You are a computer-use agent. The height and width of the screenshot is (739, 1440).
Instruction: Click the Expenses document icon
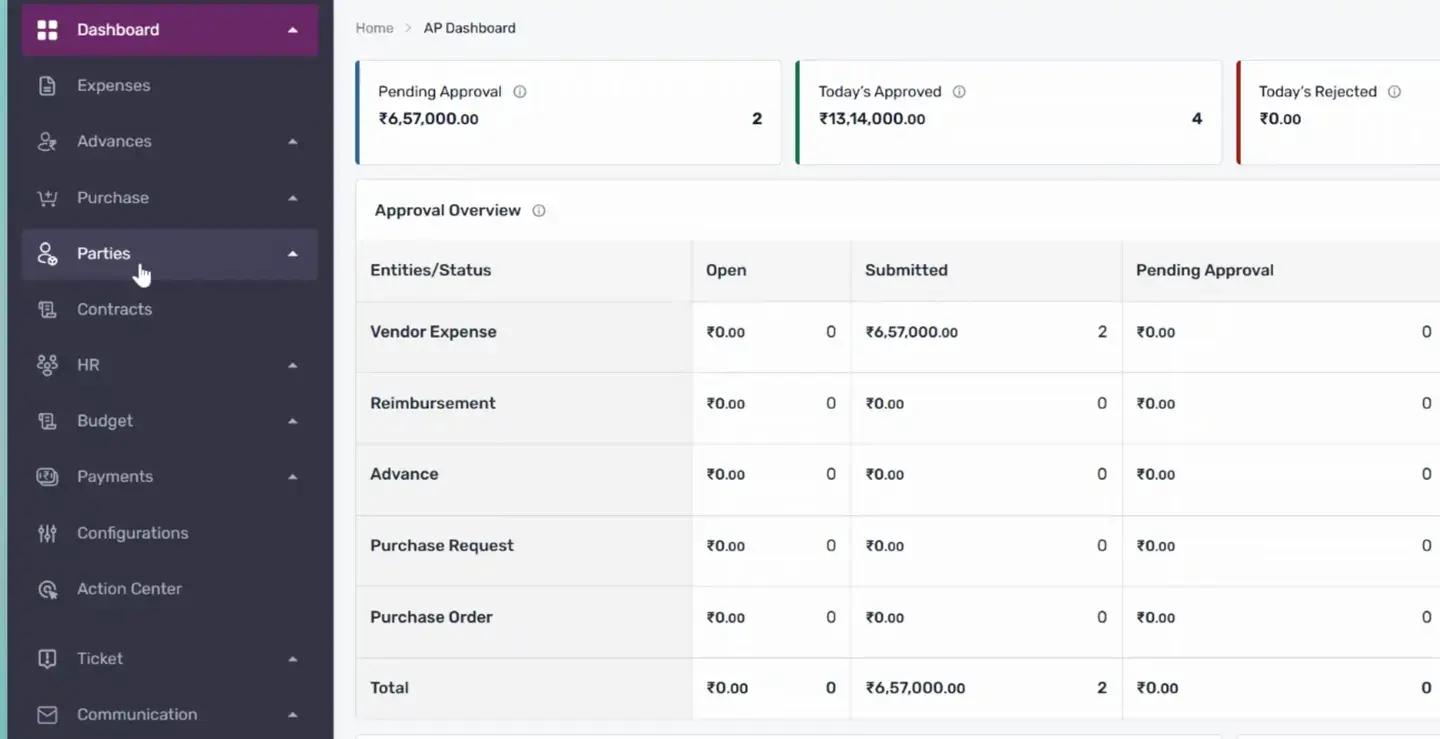click(x=47, y=86)
